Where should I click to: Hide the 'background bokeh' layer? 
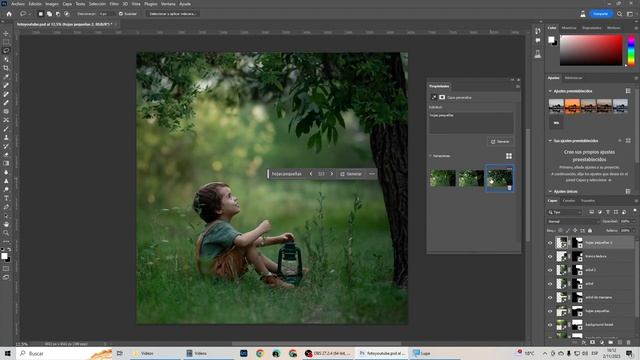coord(550,325)
